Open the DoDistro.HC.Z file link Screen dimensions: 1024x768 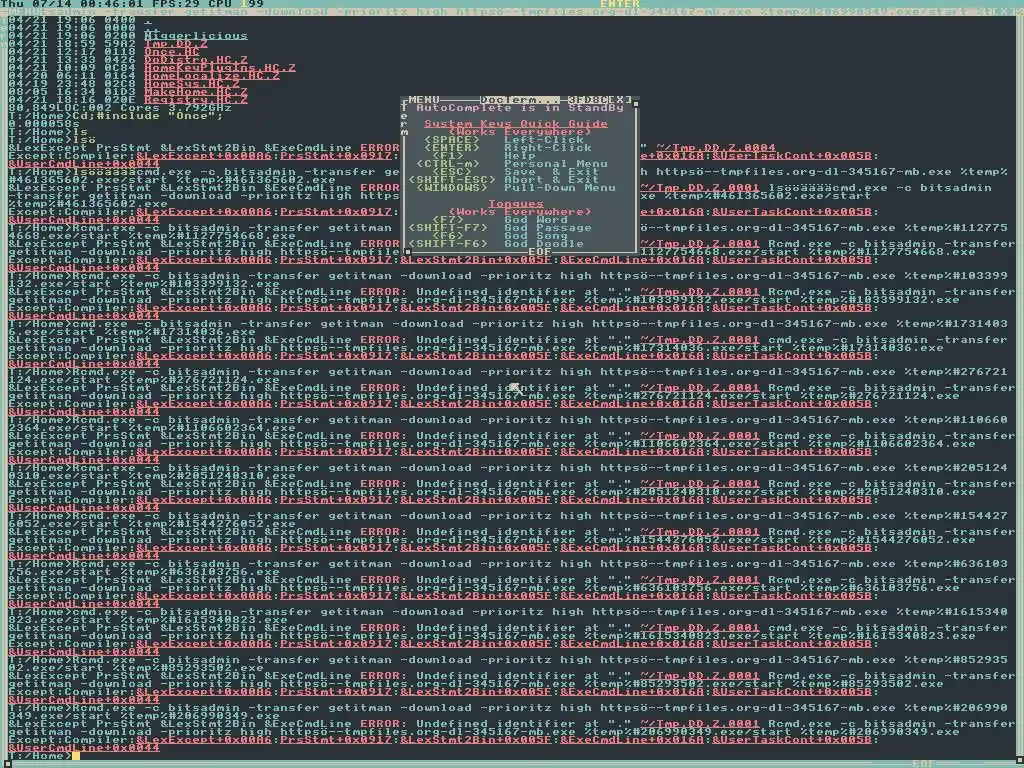196,59
